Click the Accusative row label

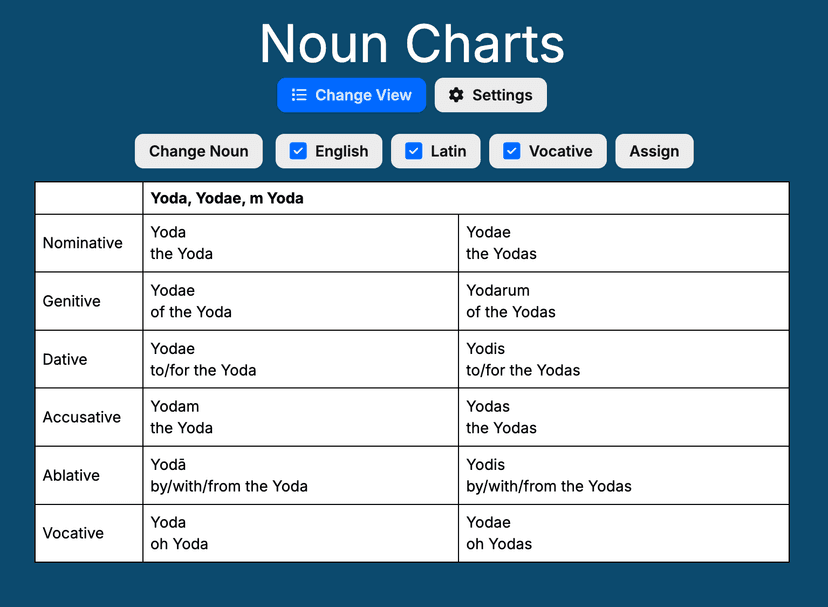tap(82, 417)
